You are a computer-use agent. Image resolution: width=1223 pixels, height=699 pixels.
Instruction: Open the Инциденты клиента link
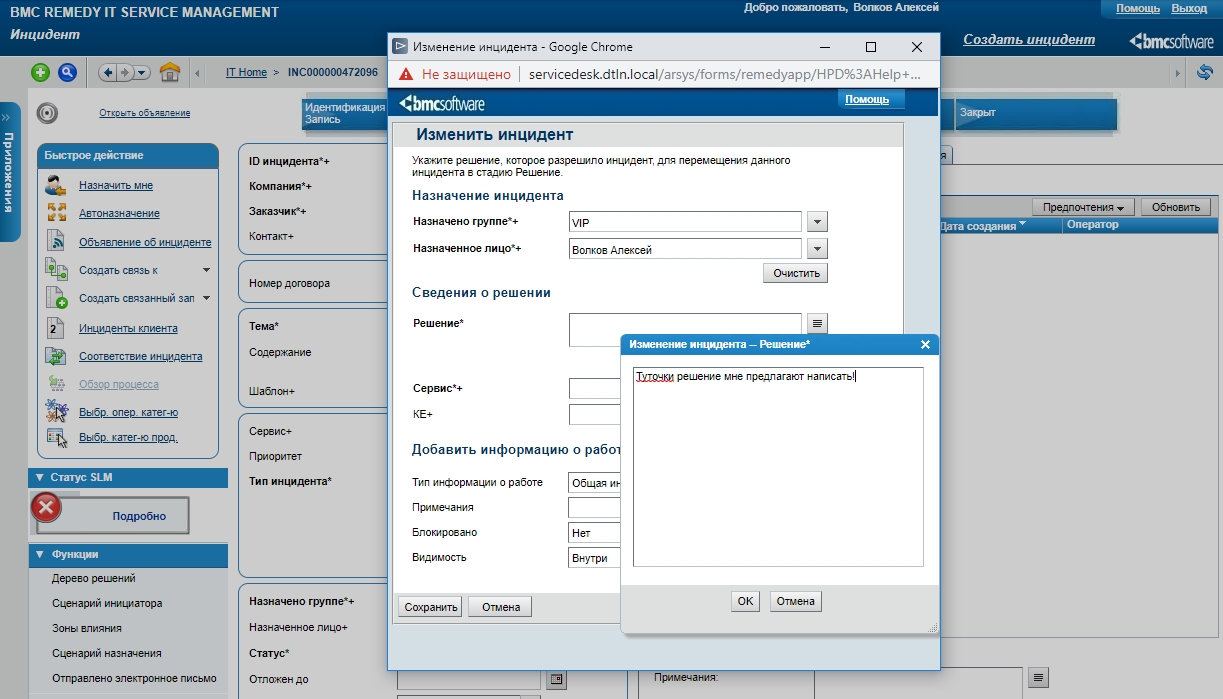[x=128, y=328]
